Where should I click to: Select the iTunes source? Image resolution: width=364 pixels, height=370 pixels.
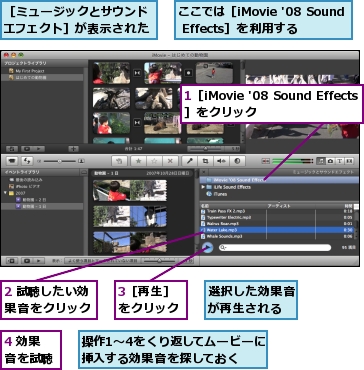click(279, 194)
